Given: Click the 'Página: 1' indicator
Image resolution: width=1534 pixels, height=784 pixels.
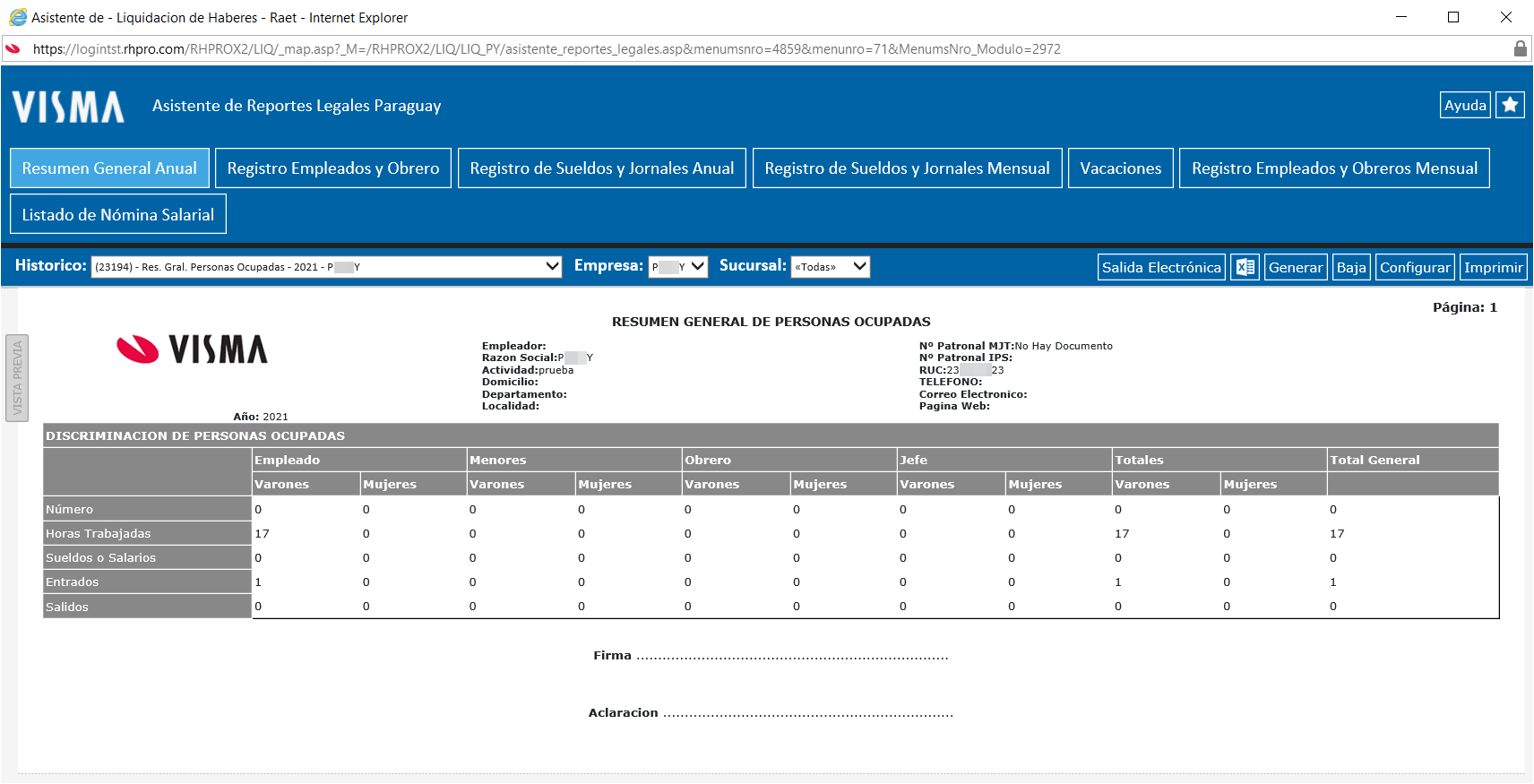Looking at the screenshot, I should [1465, 306].
